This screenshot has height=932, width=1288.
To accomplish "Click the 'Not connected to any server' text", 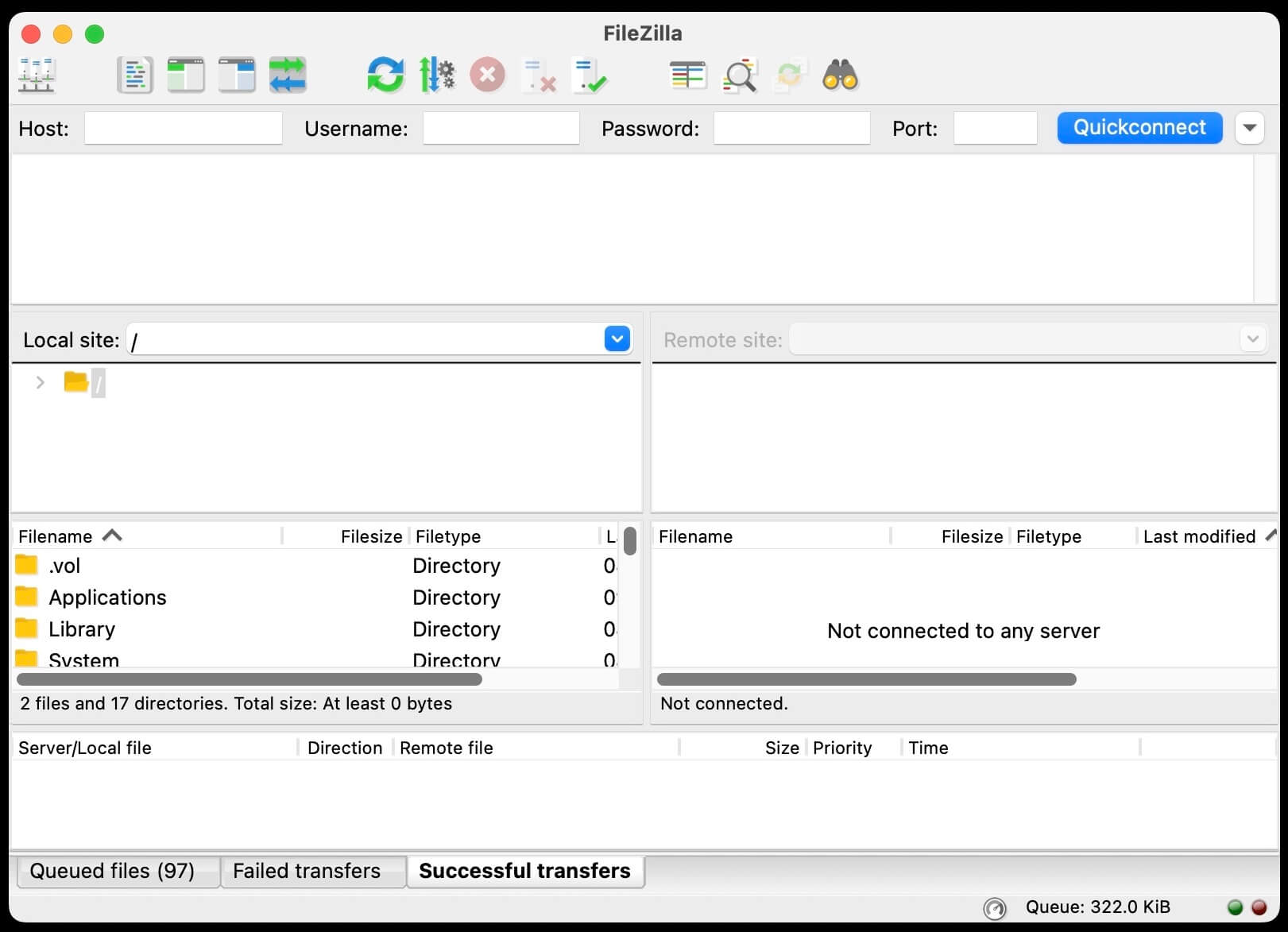I will tap(963, 631).
